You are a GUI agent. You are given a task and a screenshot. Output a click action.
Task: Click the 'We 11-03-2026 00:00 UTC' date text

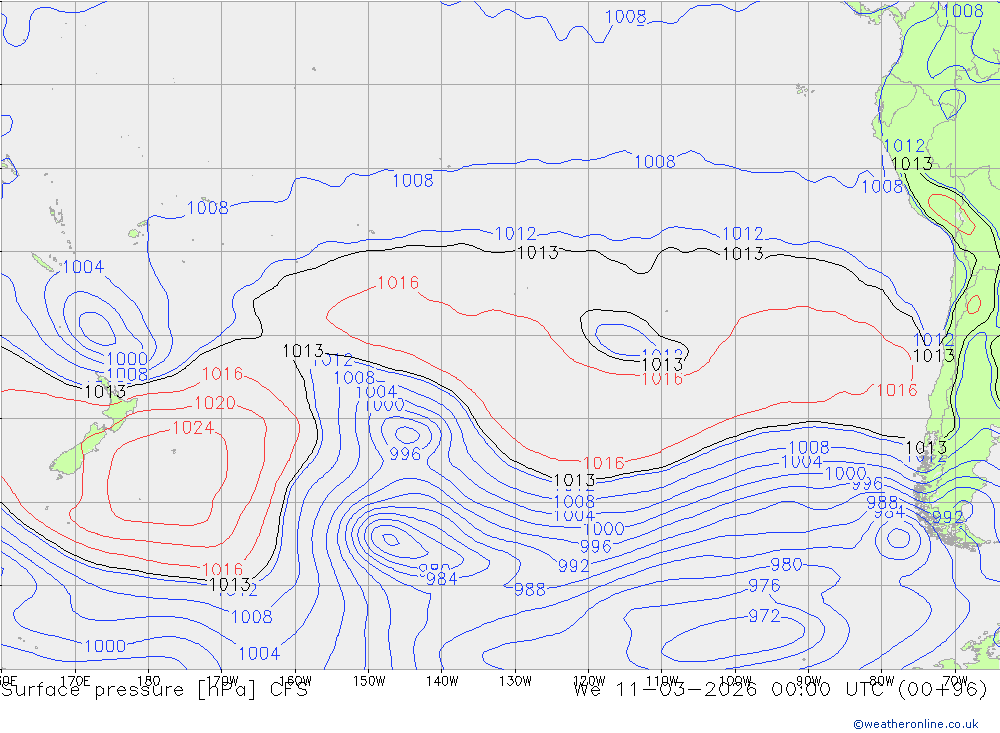coord(732,690)
